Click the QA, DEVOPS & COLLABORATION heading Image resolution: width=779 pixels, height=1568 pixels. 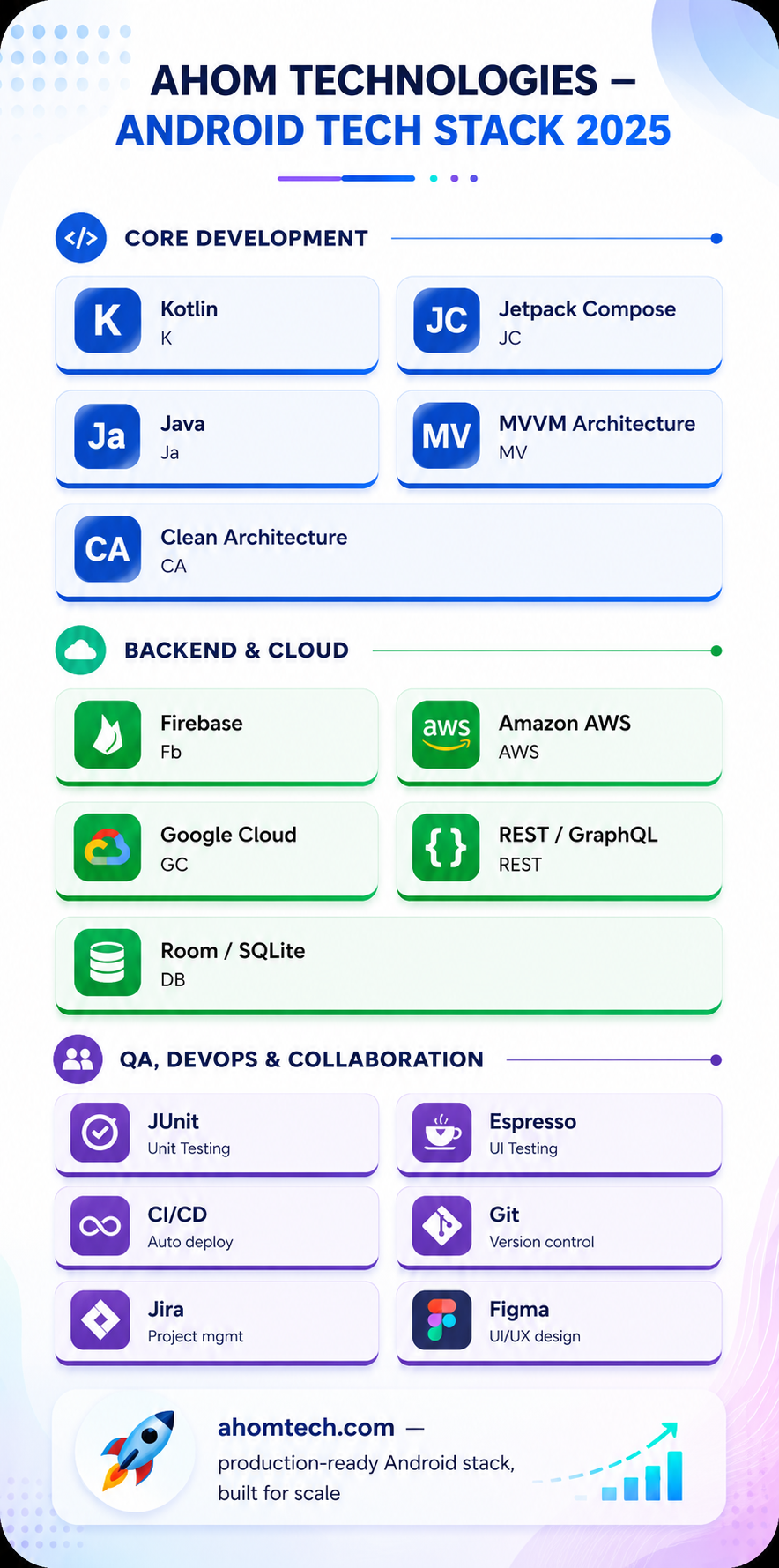tap(301, 1059)
